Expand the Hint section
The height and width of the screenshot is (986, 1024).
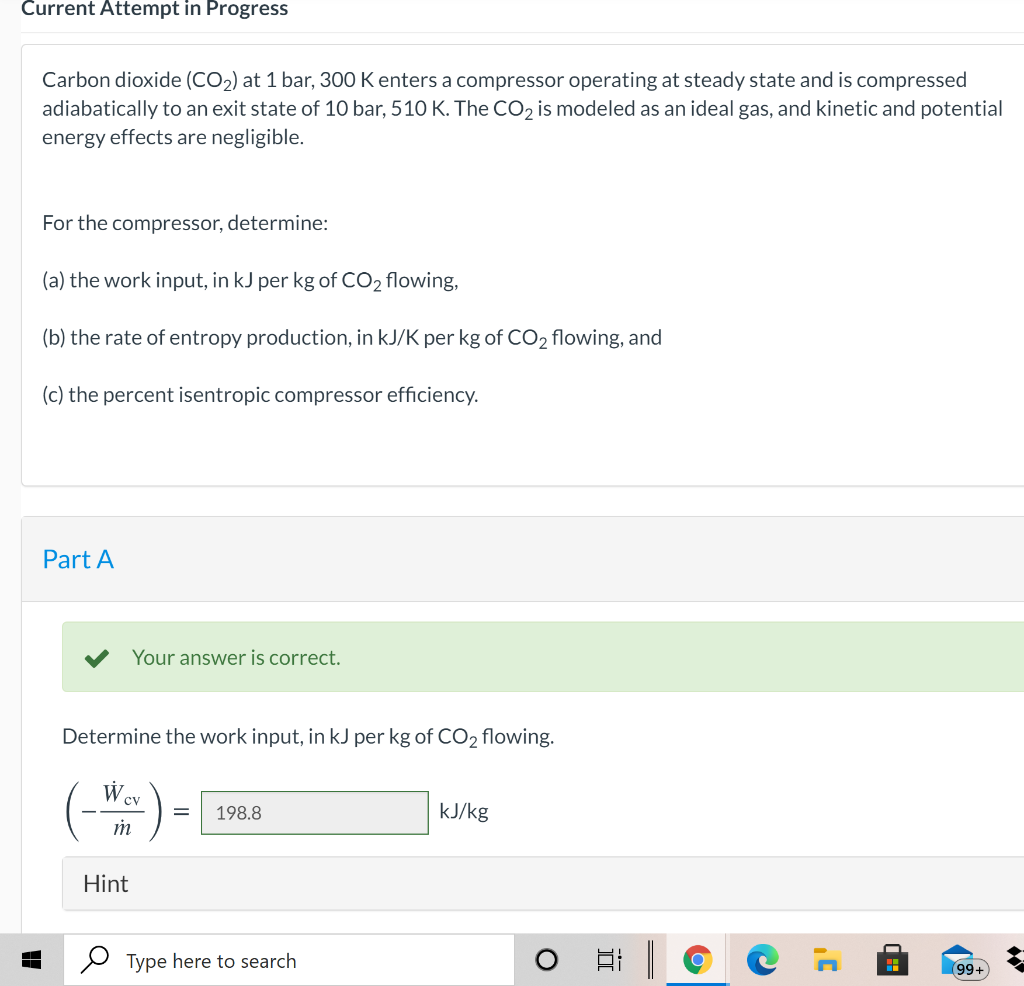(x=106, y=883)
